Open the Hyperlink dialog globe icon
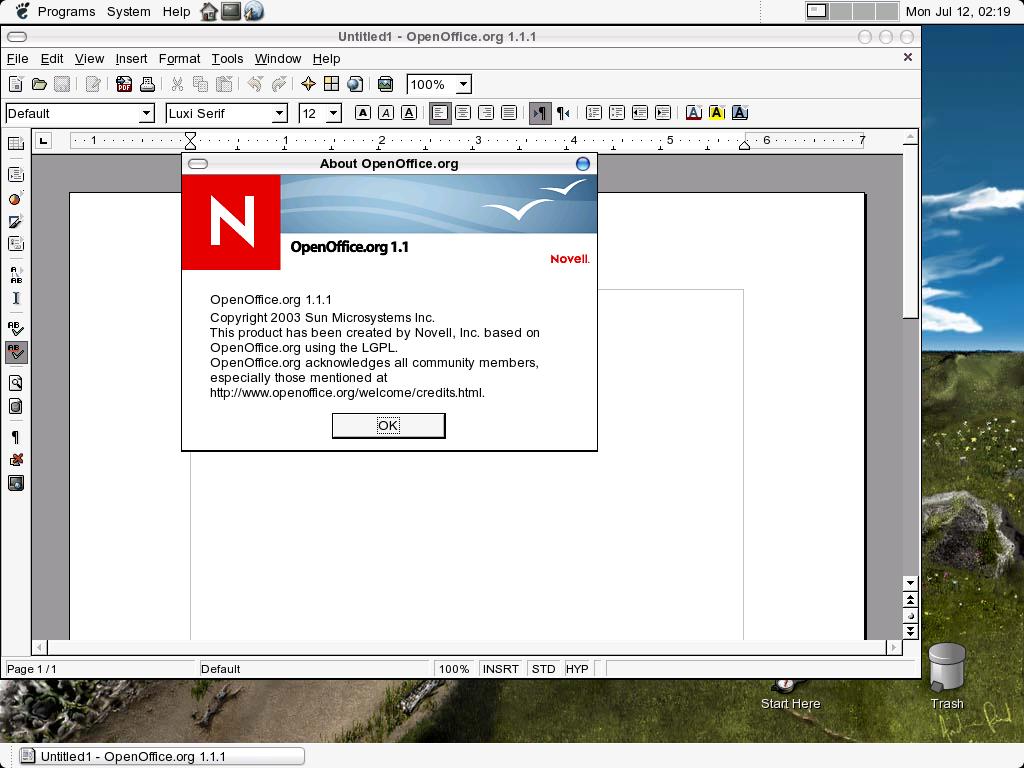This screenshot has height=768, width=1024. (355, 84)
